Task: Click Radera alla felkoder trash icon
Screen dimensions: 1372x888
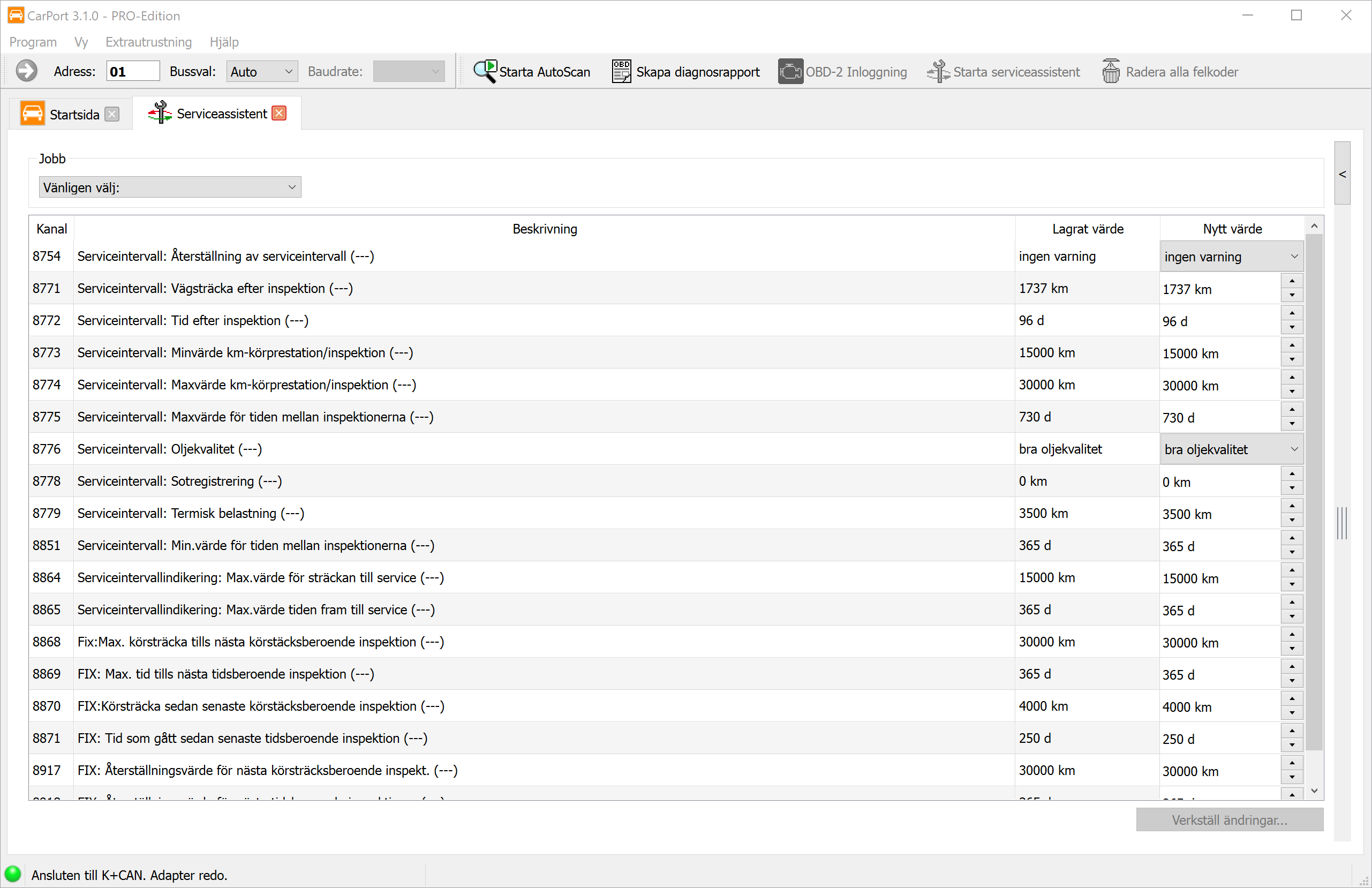Action: click(1110, 72)
